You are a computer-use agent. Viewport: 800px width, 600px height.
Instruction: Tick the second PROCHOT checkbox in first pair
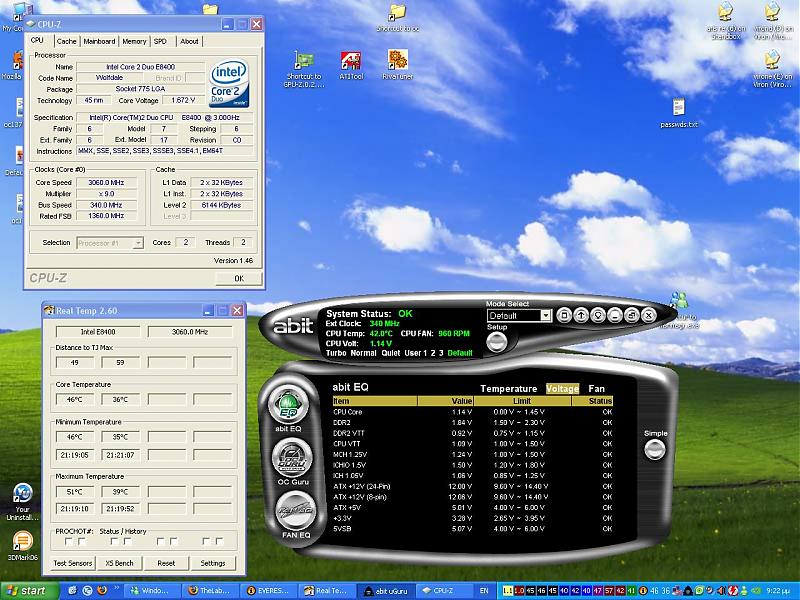point(82,541)
